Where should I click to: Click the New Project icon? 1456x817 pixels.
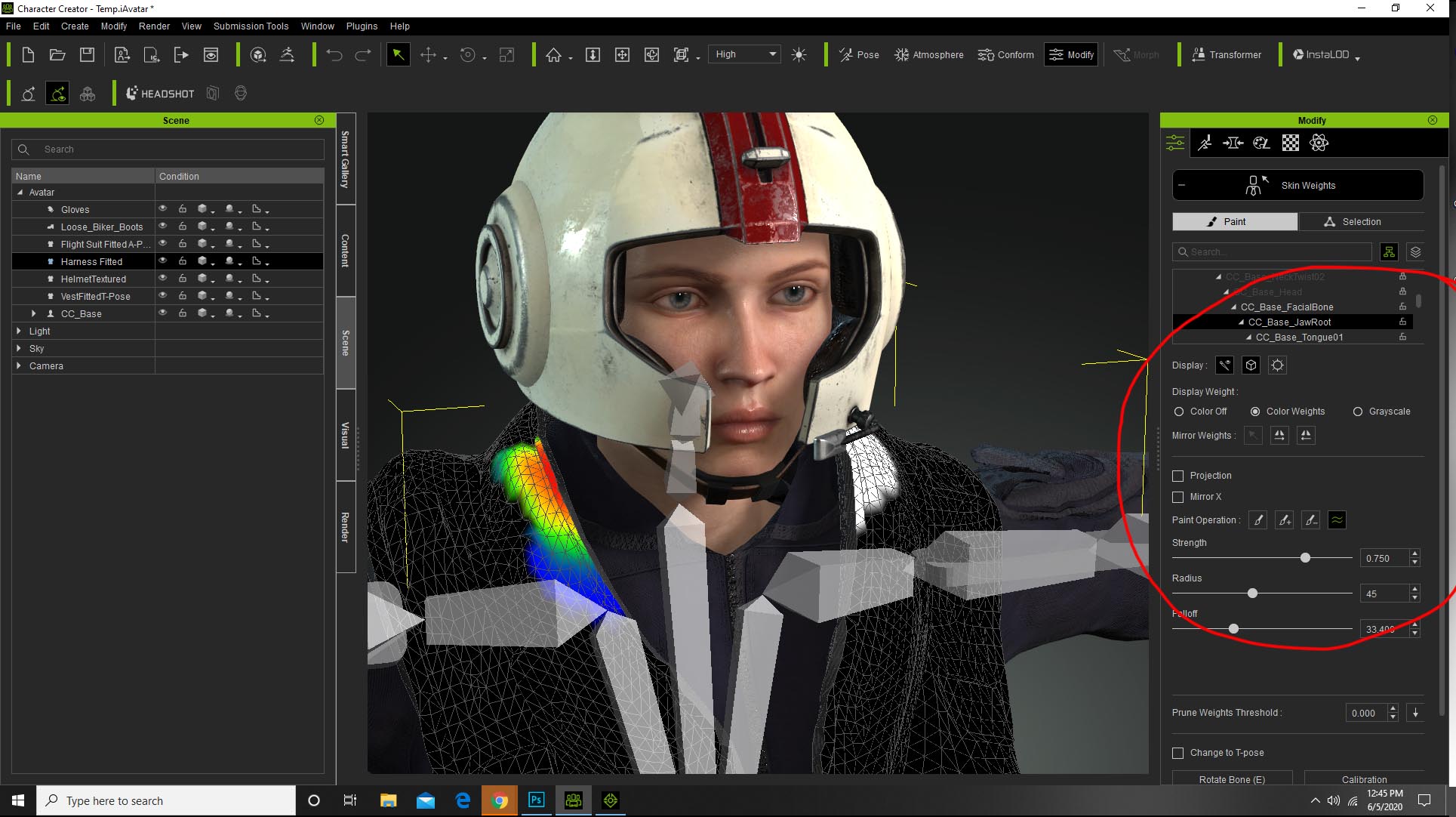point(28,54)
